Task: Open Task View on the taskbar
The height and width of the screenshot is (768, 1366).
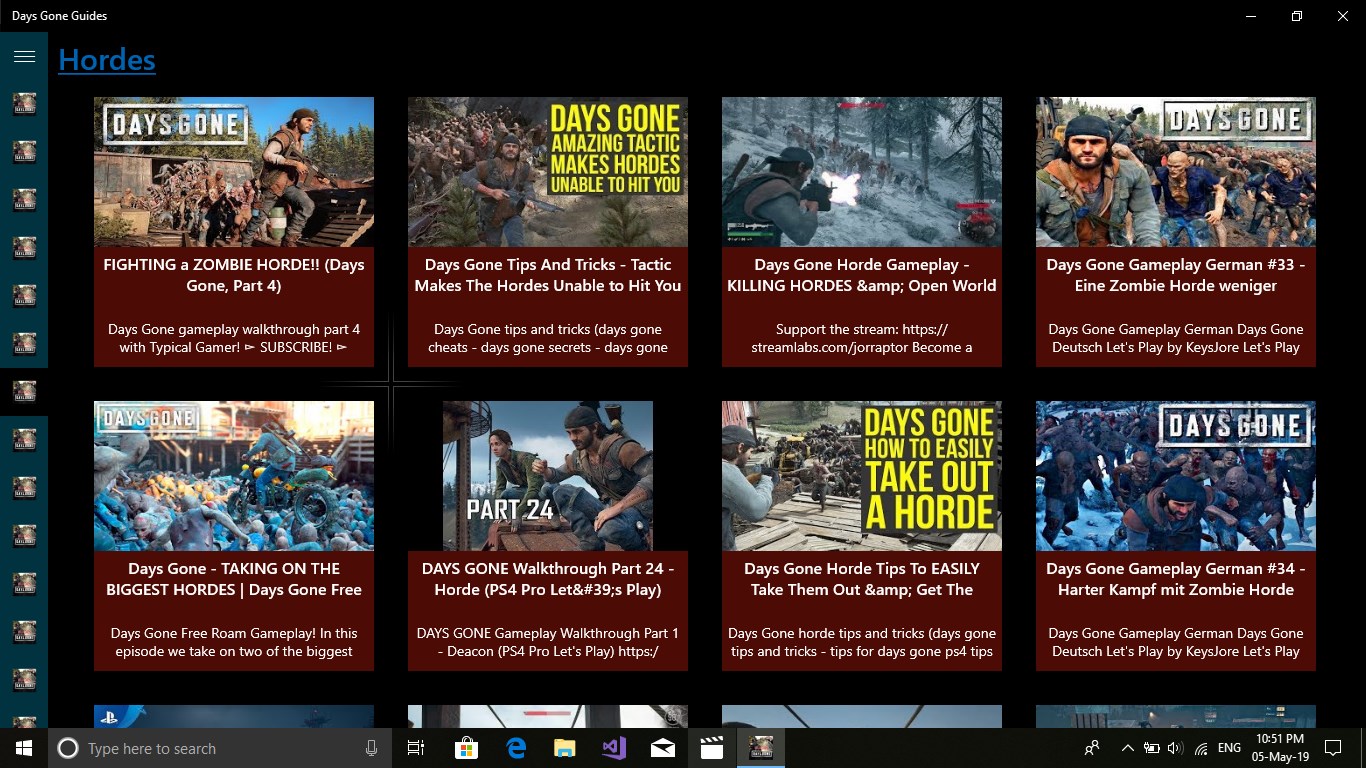Action: 416,748
